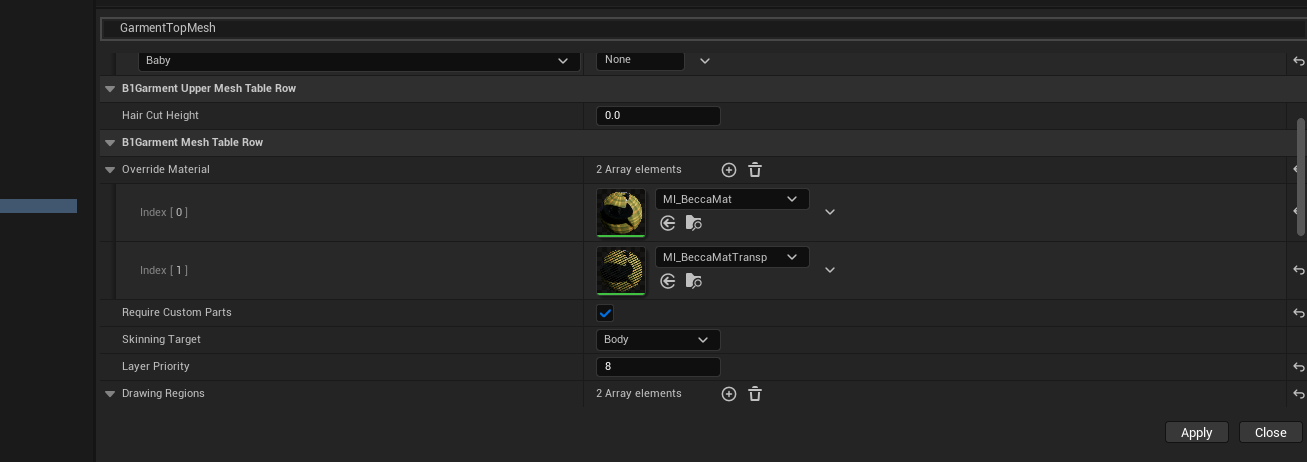Click the MI_BeccaMatTransp material thumbnail
Screen dimensions: 1307x462
[621, 270]
